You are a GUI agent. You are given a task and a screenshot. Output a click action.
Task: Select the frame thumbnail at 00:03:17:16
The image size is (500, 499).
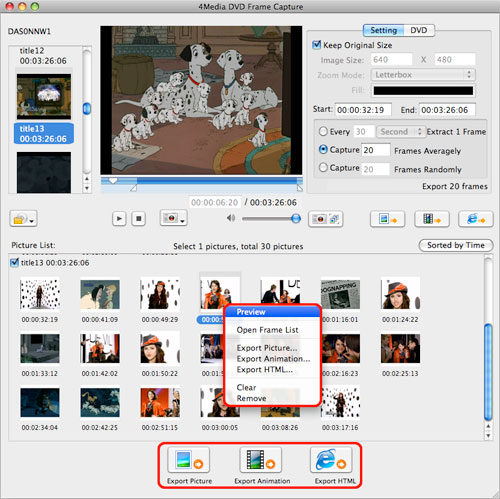point(340,402)
